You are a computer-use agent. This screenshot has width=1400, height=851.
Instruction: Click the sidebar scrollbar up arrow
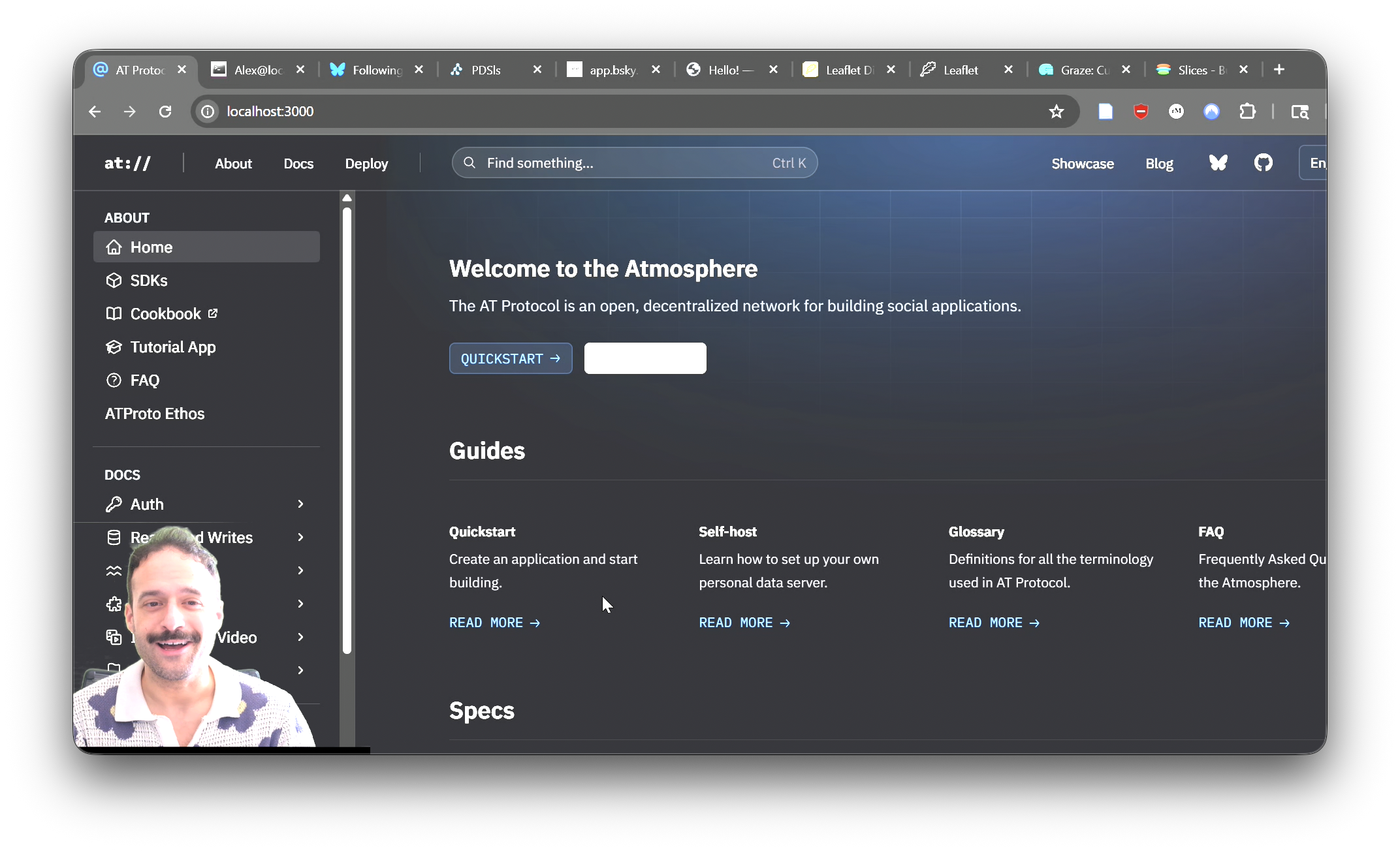click(347, 198)
